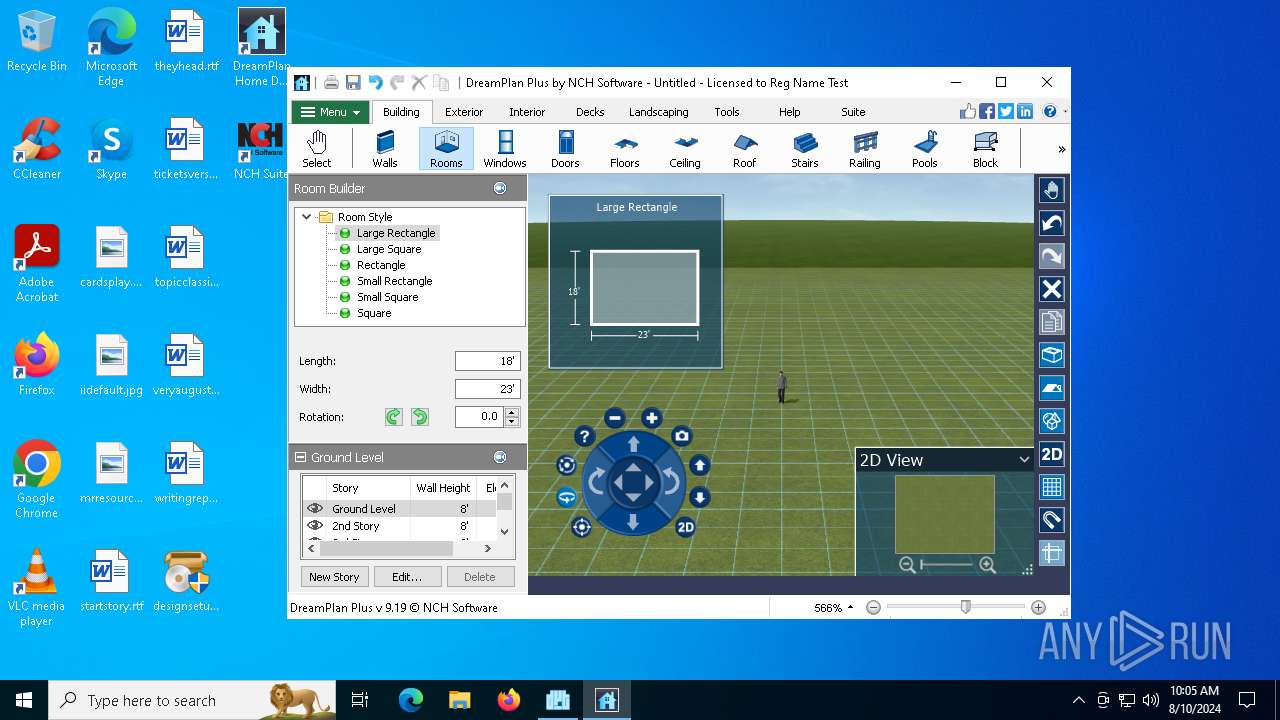This screenshot has height=720, width=1280.
Task: Select Large Square room style
Action: (389, 249)
